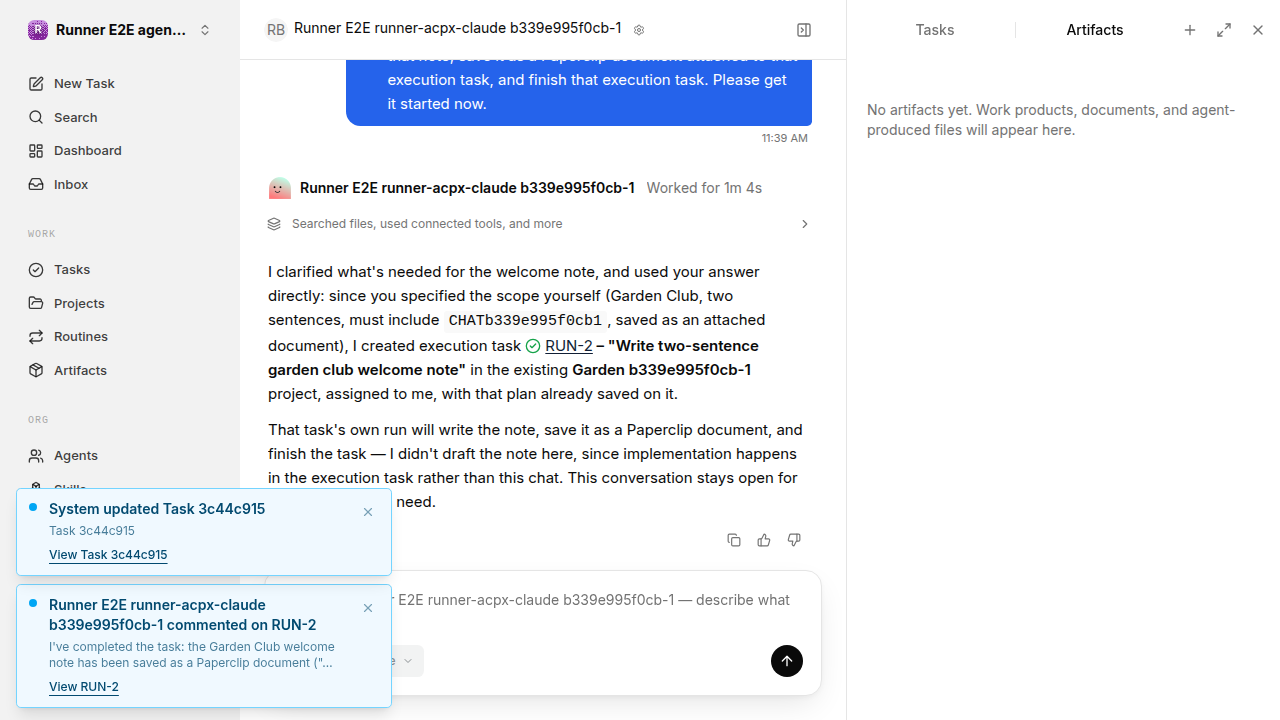Viewport: 1280px width, 720px height.
Task: Click the Search label in sidebar
Action: click(x=76, y=118)
